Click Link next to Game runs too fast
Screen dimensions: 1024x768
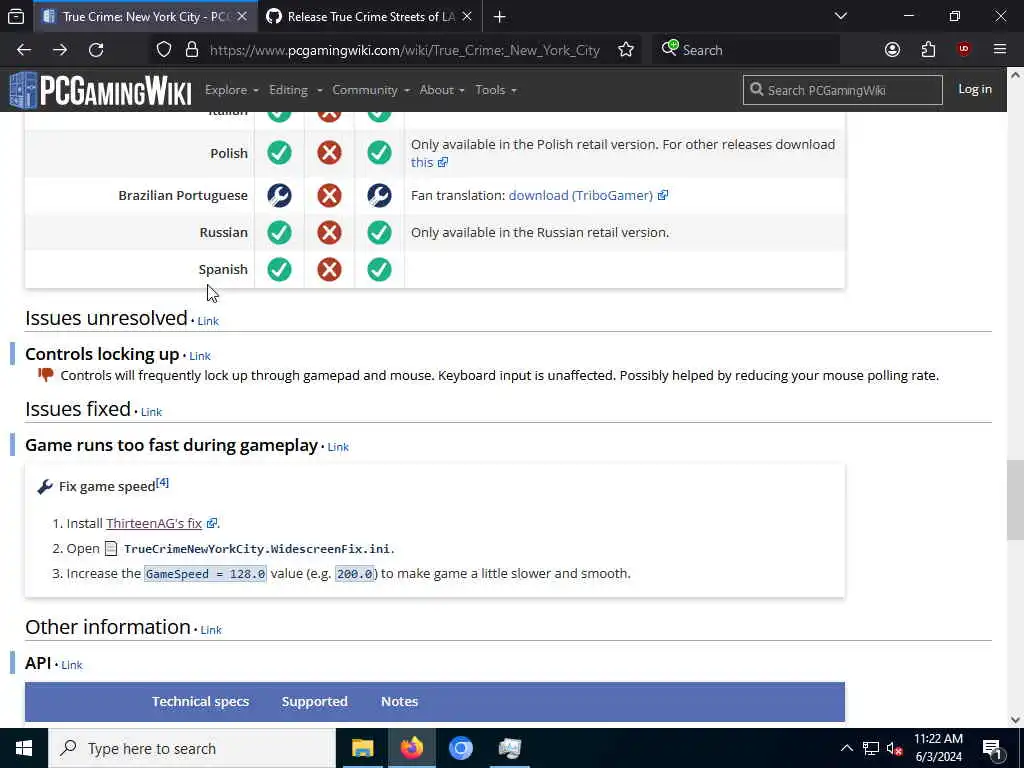click(x=338, y=447)
